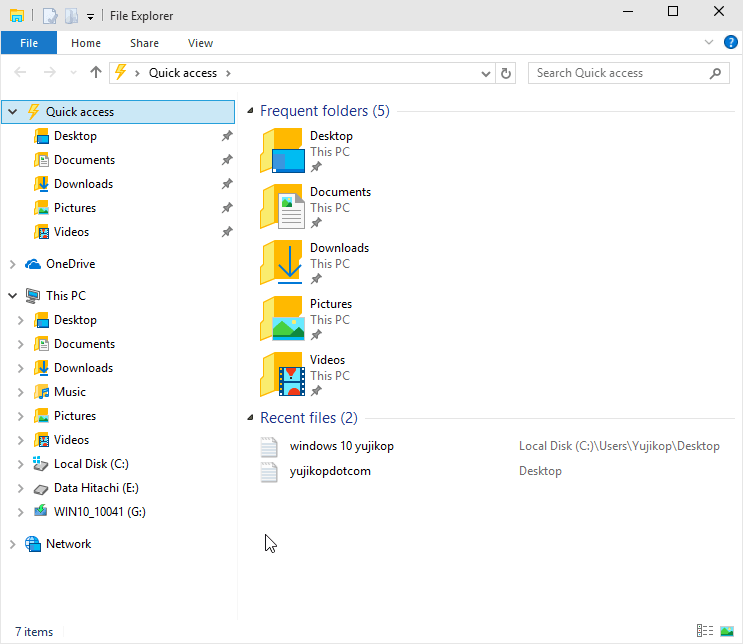This screenshot has width=743, height=644.
Task: Expand Music under This PC
Action: (20, 392)
